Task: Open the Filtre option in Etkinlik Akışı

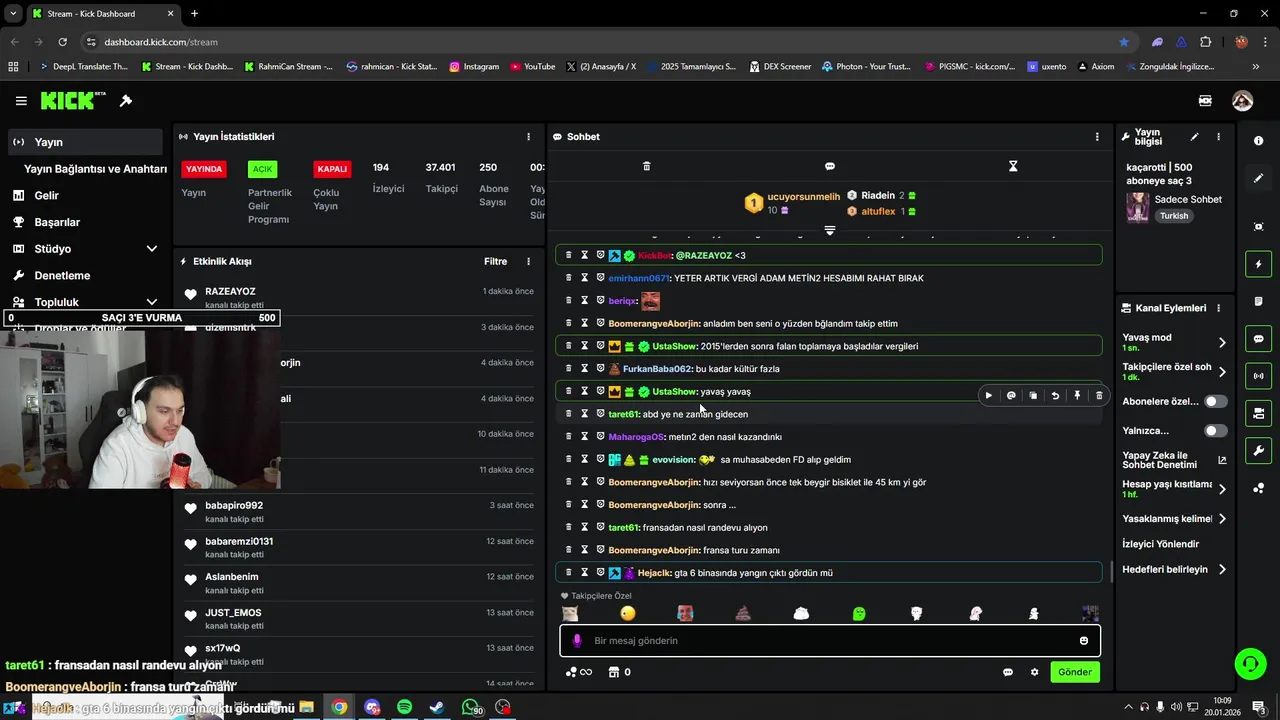Action: coord(495,262)
